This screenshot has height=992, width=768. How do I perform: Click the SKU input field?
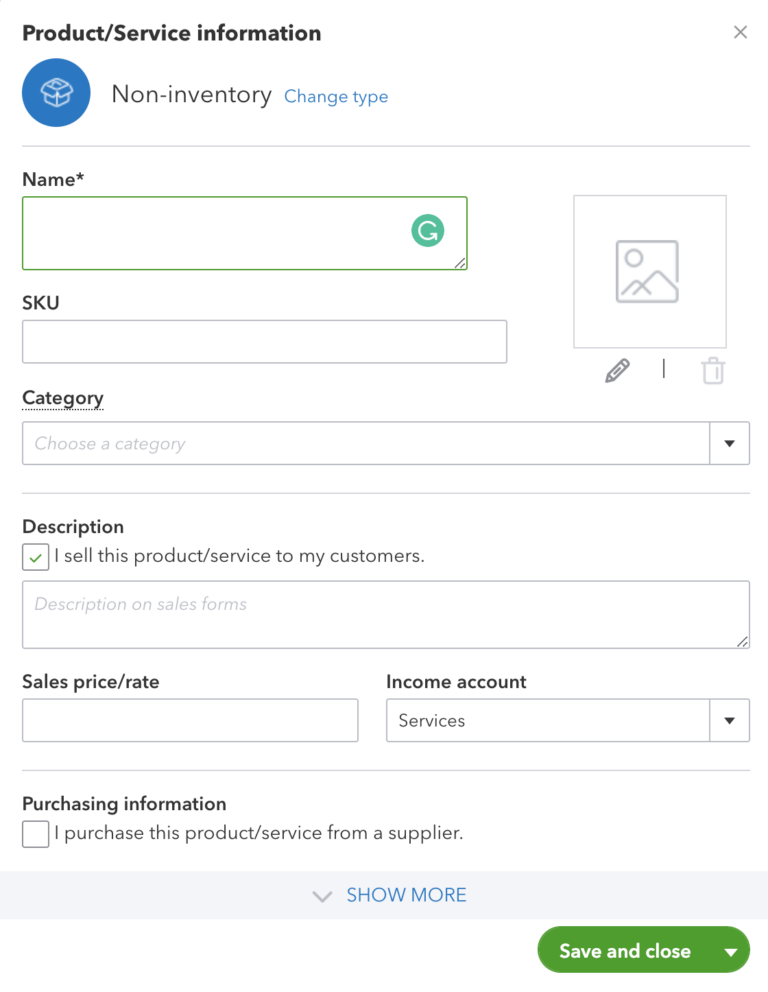click(x=264, y=341)
